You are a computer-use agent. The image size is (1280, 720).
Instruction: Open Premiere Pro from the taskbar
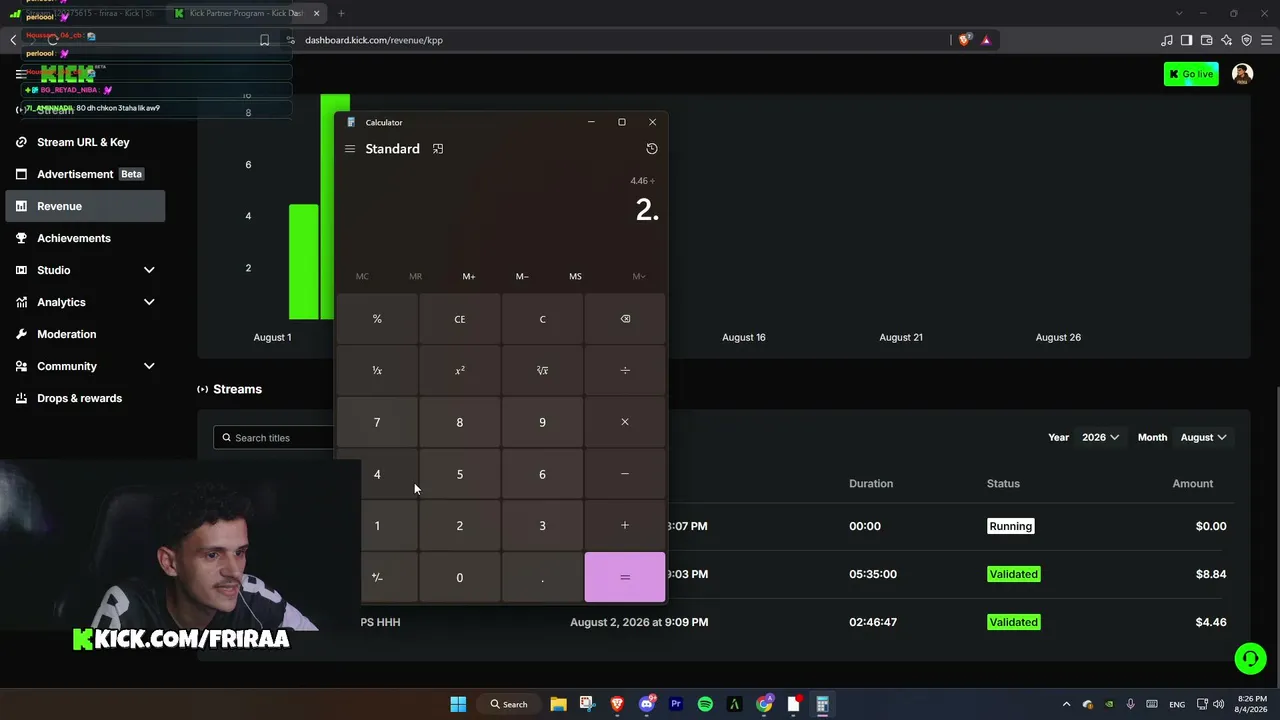(x=676, y=704)
